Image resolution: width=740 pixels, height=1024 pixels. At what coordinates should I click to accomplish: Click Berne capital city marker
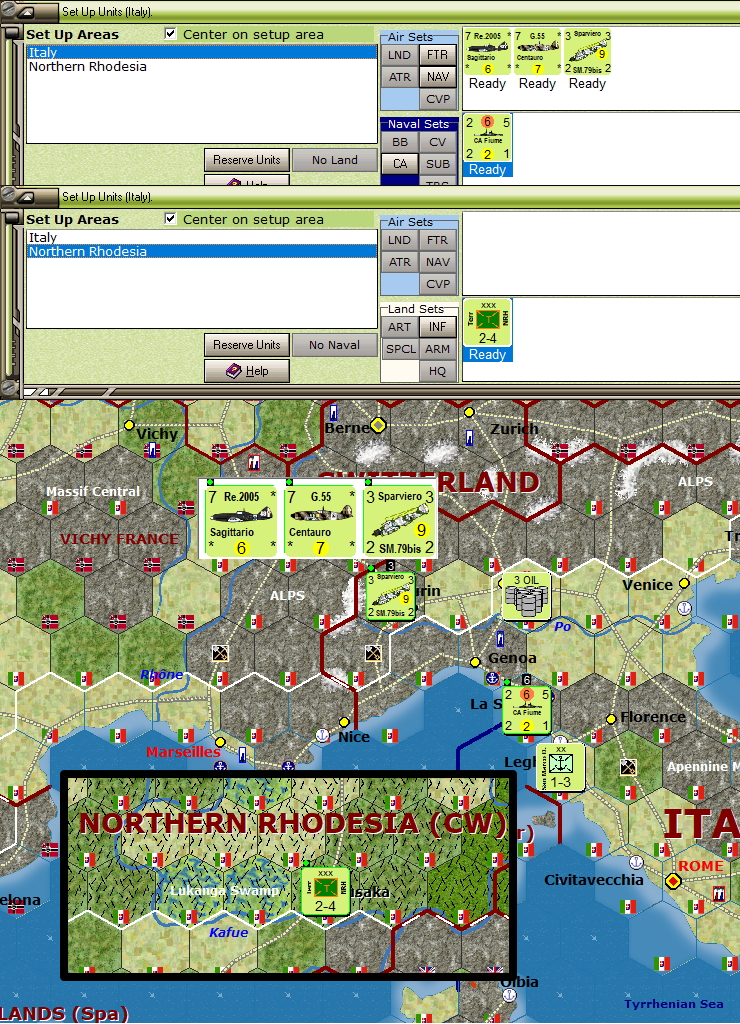point(378,426)
